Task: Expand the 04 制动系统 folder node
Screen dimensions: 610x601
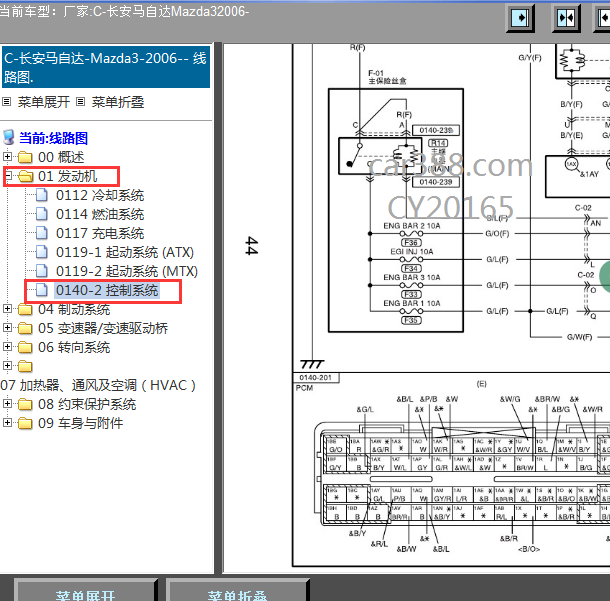Action: point(7,308)
